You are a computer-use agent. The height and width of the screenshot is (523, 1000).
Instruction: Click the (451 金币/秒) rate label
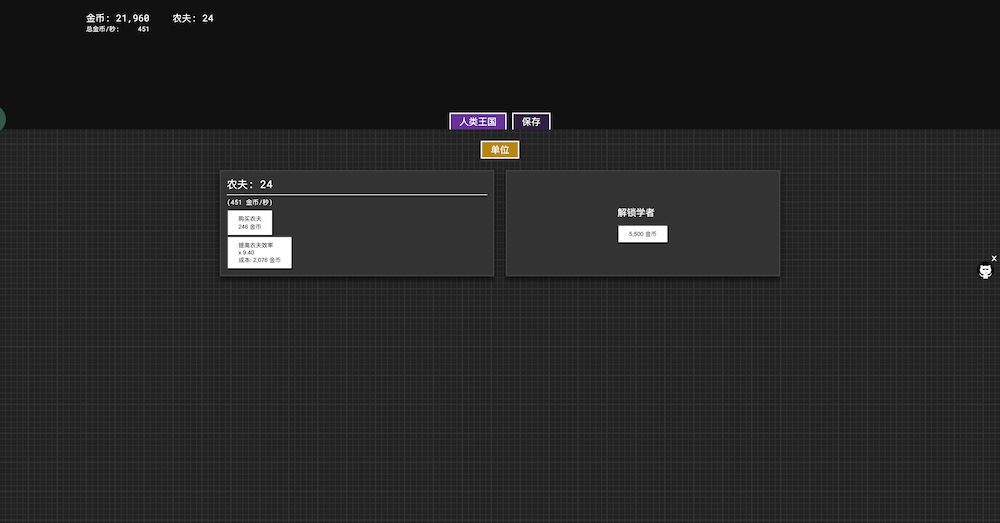(x=249, y=202)
